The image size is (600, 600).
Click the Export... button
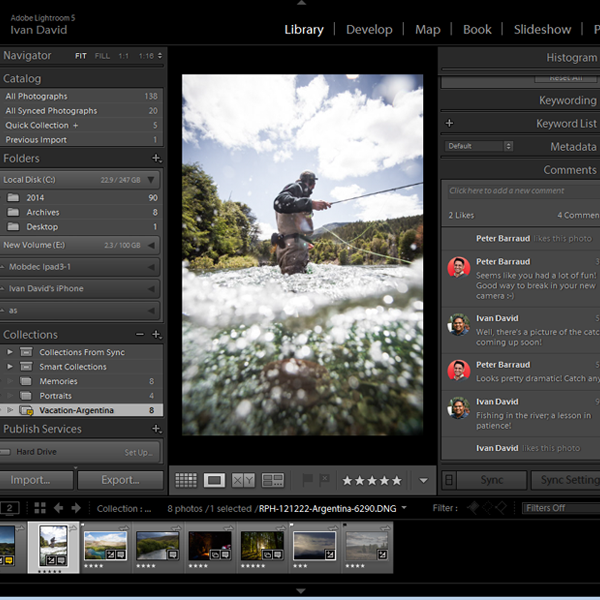[120, 480]
